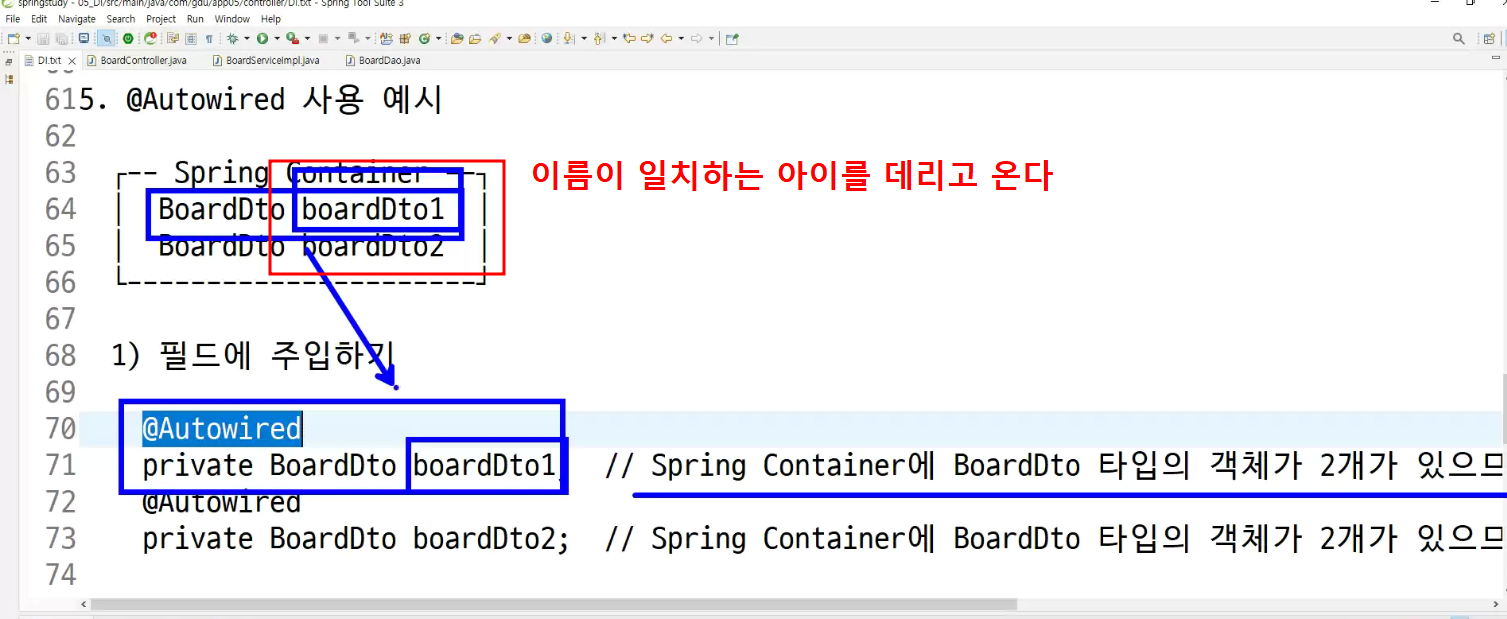1507x619 pixels.
Task: Click the New Java Project icon
Action: pyautogui.click(x=386, y=39)
